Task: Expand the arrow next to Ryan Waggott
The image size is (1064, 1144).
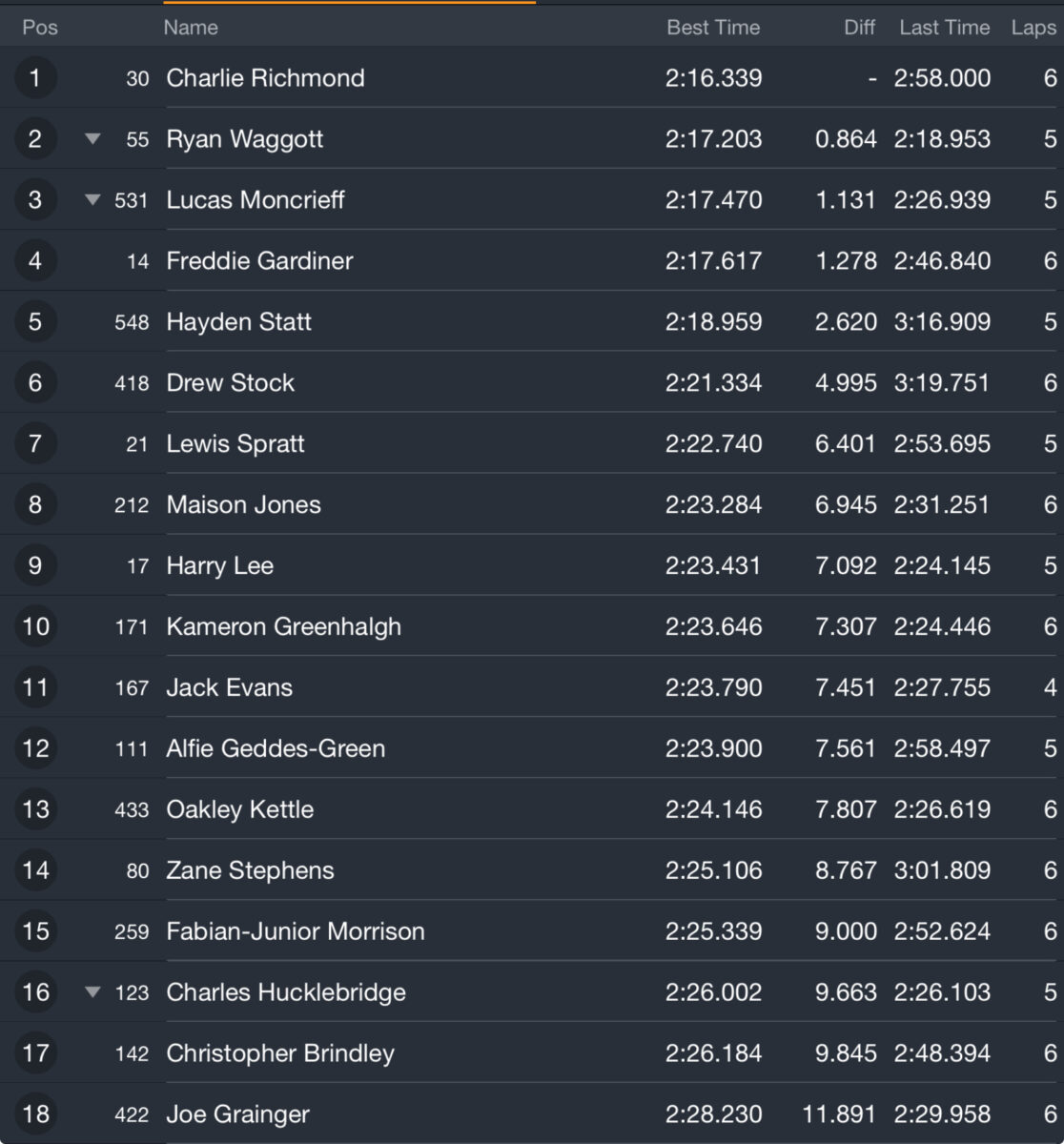Action: (x=92, y=139)
